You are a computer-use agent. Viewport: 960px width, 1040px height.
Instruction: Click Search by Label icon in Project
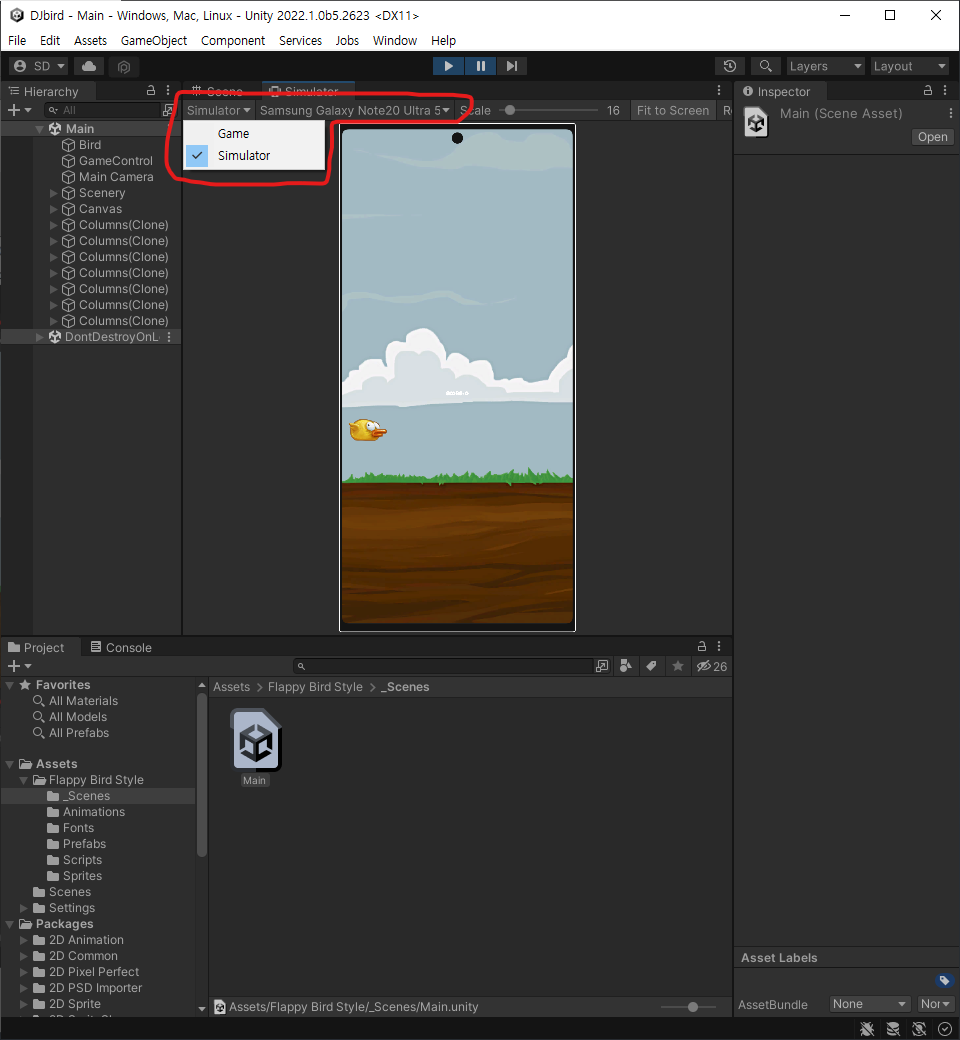[x=651, y=666]
